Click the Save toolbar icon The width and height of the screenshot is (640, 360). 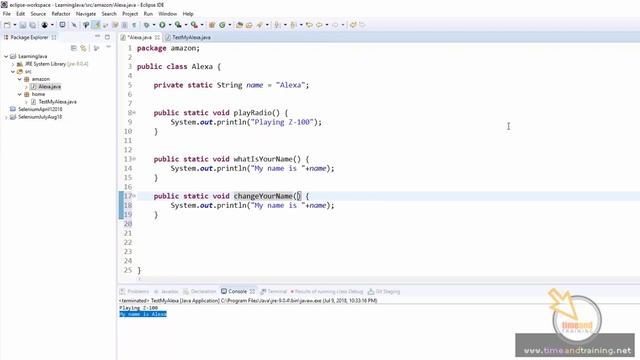coord(23,25)
